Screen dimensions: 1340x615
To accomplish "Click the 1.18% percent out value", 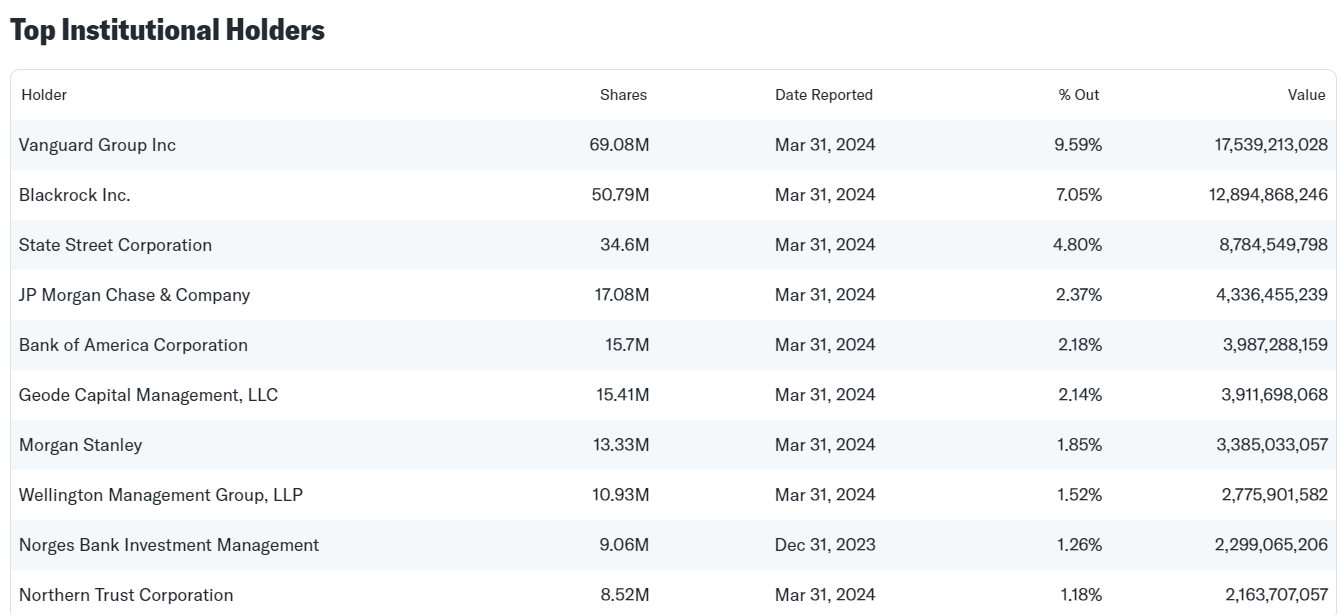I will coord(1081,595).
